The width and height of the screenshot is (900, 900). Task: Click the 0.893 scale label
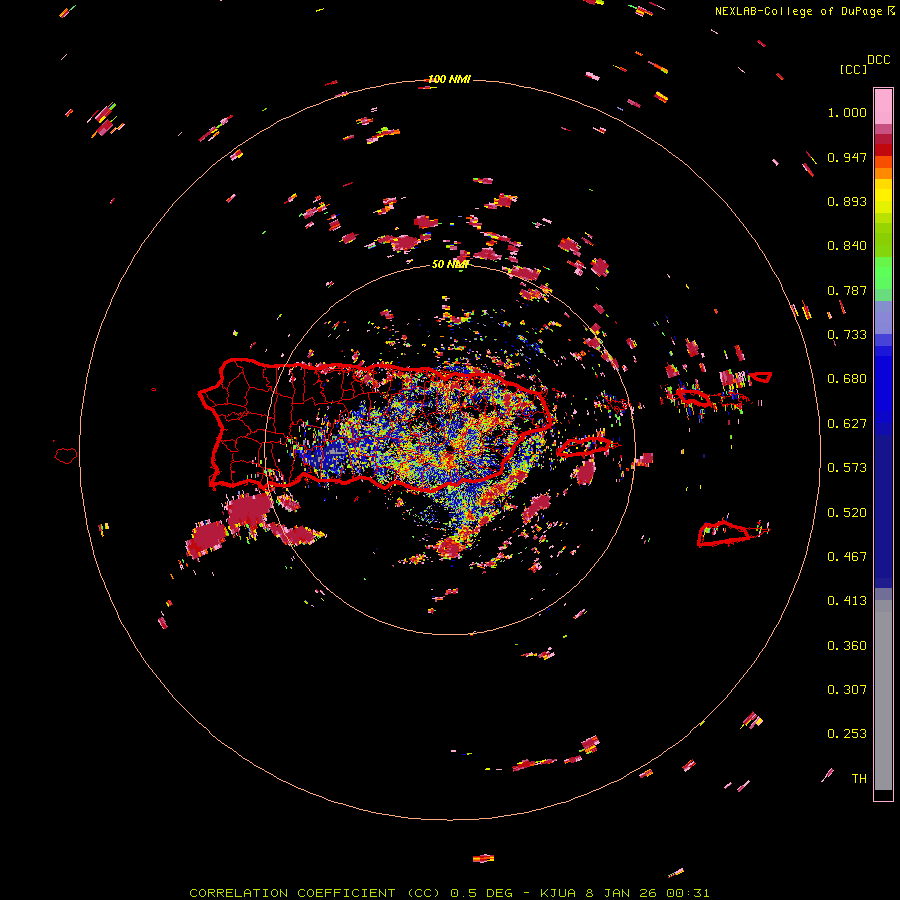coord(847,201)
